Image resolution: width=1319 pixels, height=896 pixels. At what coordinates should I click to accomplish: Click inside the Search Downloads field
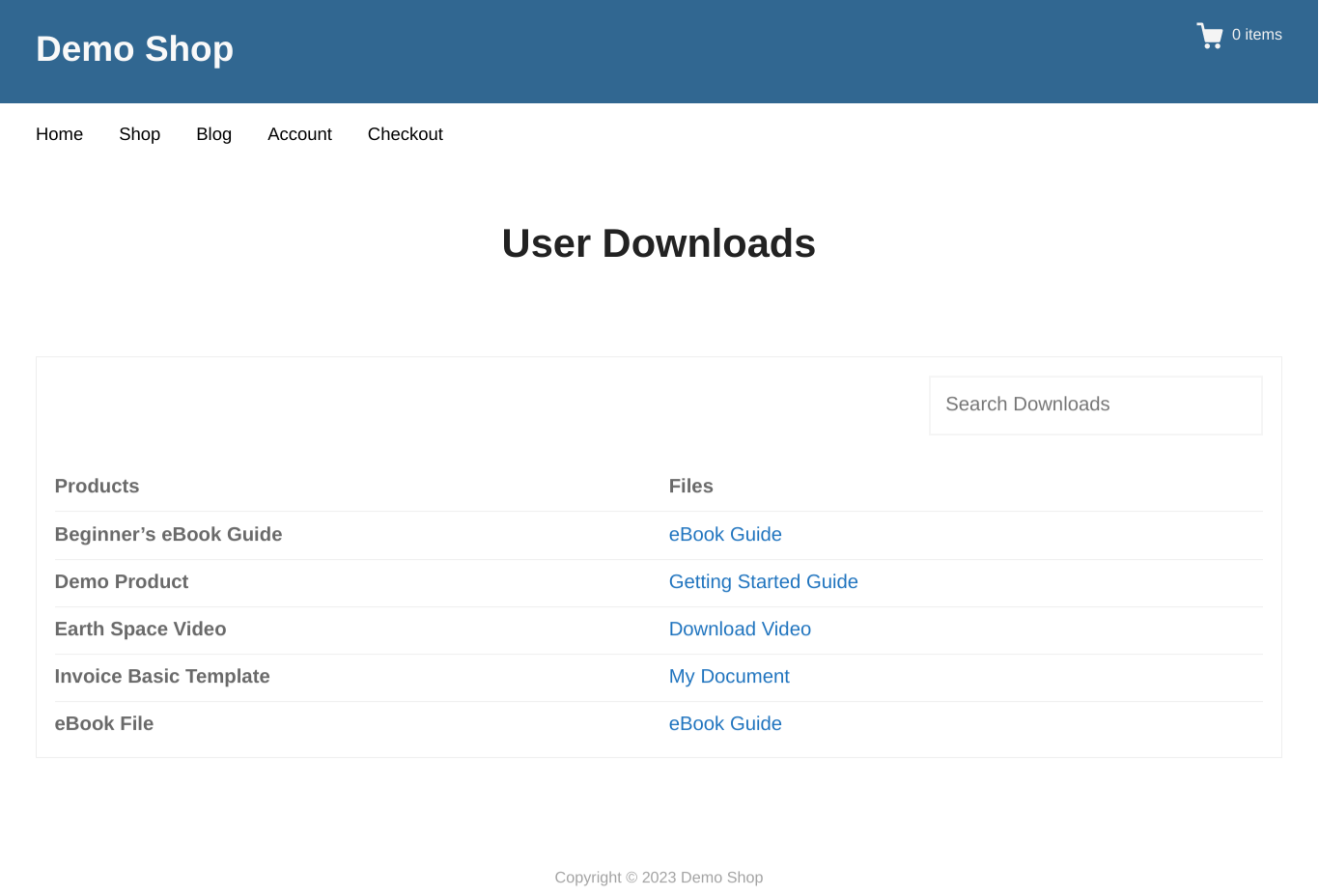[1095, 405]
